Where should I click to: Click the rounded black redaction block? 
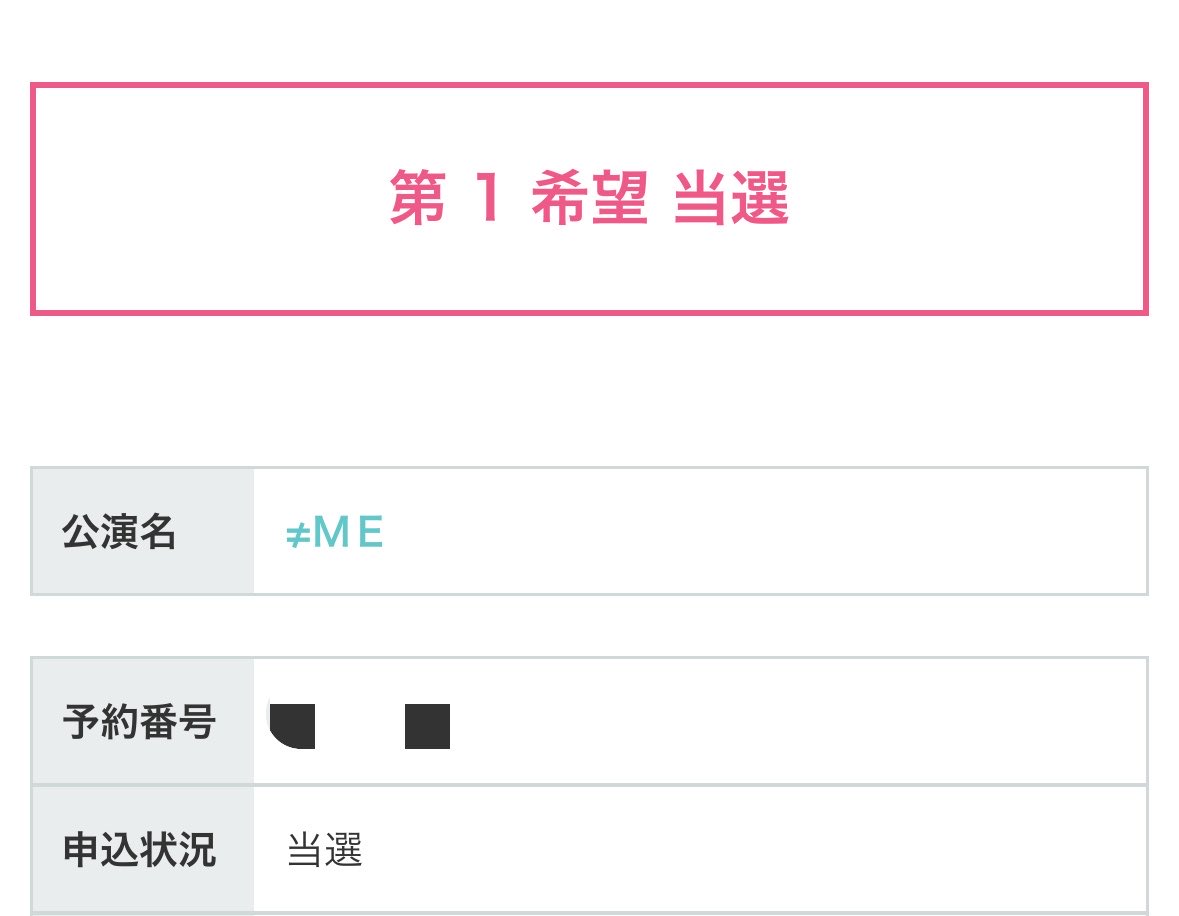point(292,726)
